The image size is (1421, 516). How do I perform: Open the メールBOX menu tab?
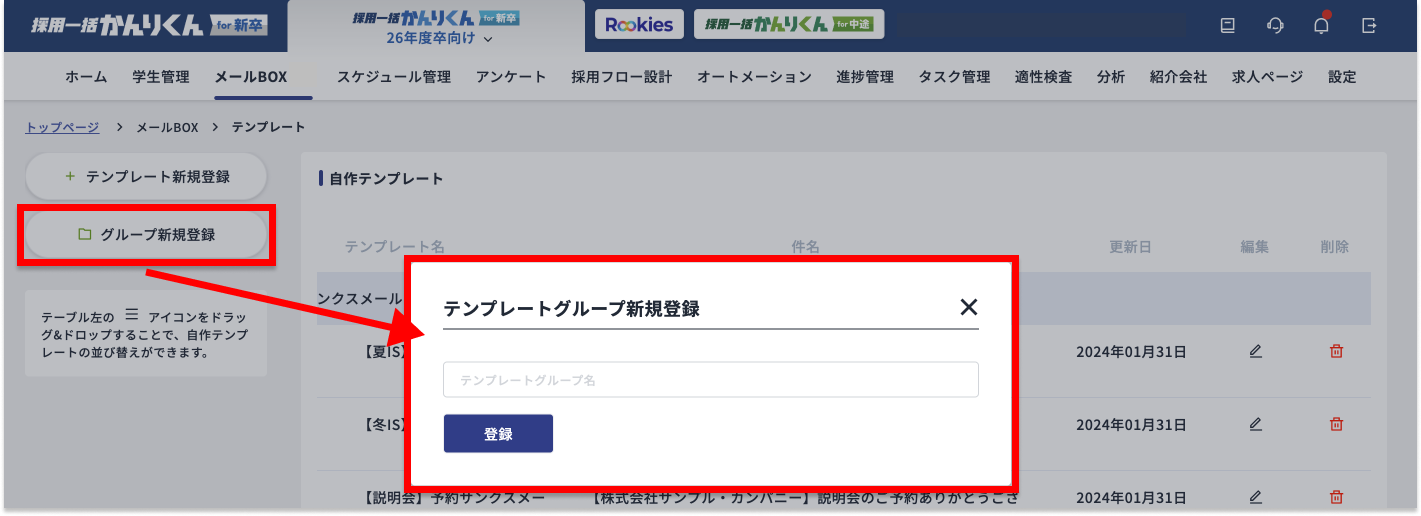250,77
